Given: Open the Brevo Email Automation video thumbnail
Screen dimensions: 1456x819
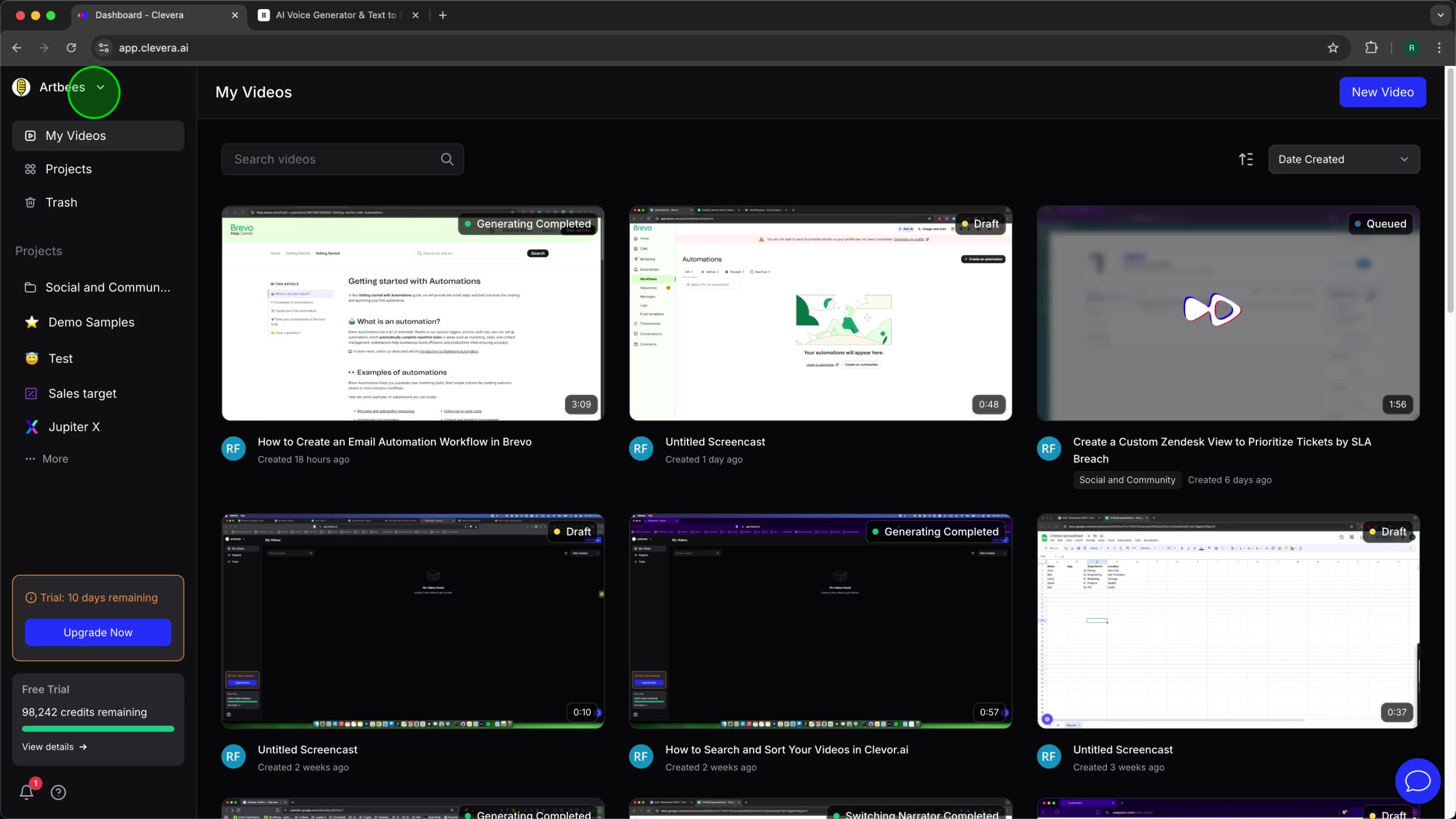Looking at the screenshot, I should pos(412,313).
